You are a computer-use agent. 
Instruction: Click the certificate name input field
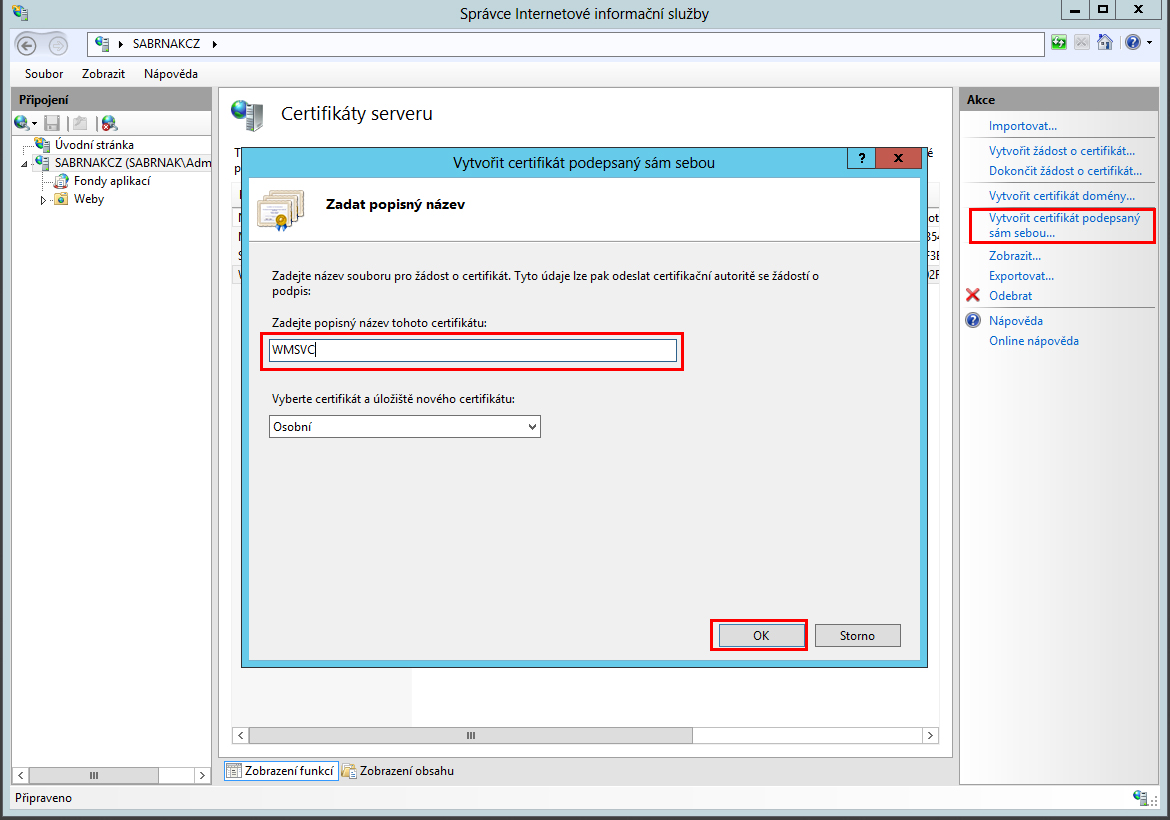(474, 350)
